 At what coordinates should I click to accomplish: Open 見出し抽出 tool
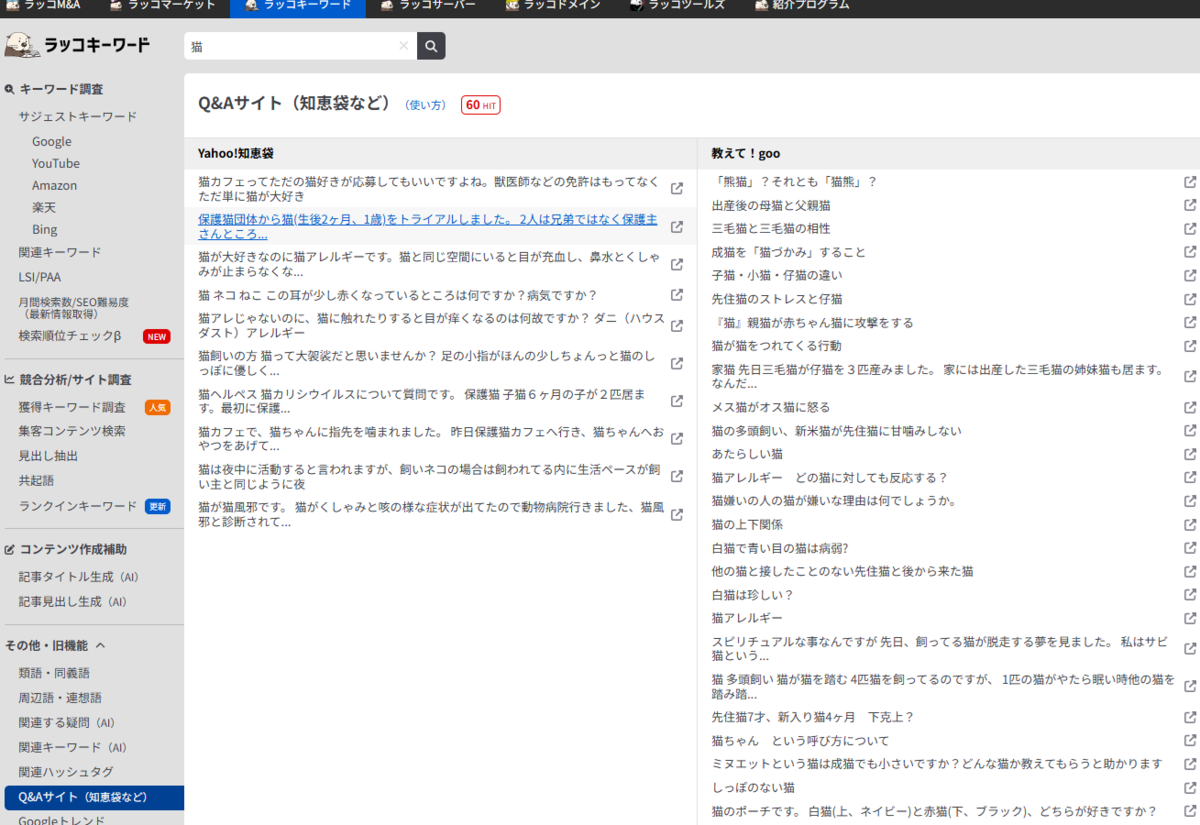point(48,456)
